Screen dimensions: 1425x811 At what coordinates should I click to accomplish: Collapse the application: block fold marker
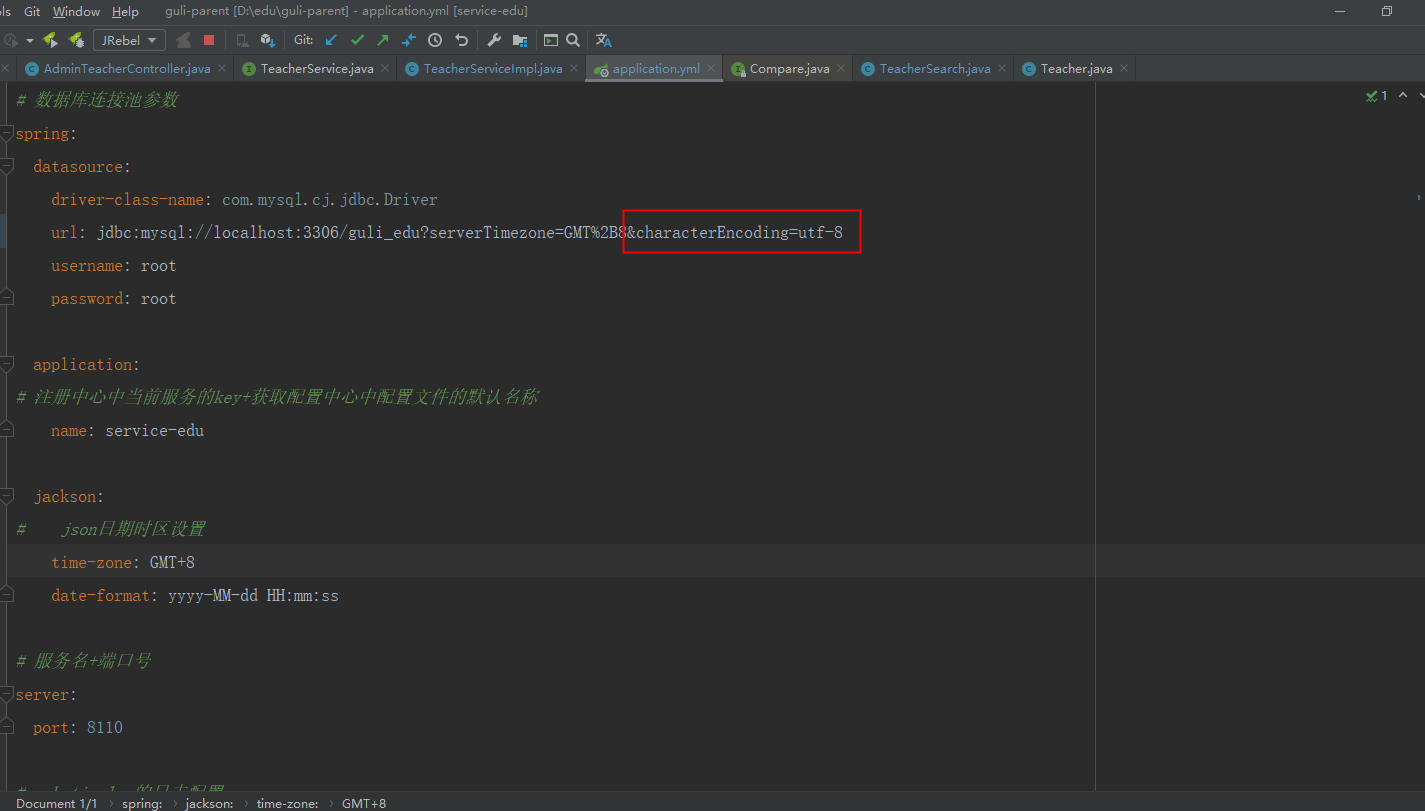pyautogui.click(x=7, y=365)
